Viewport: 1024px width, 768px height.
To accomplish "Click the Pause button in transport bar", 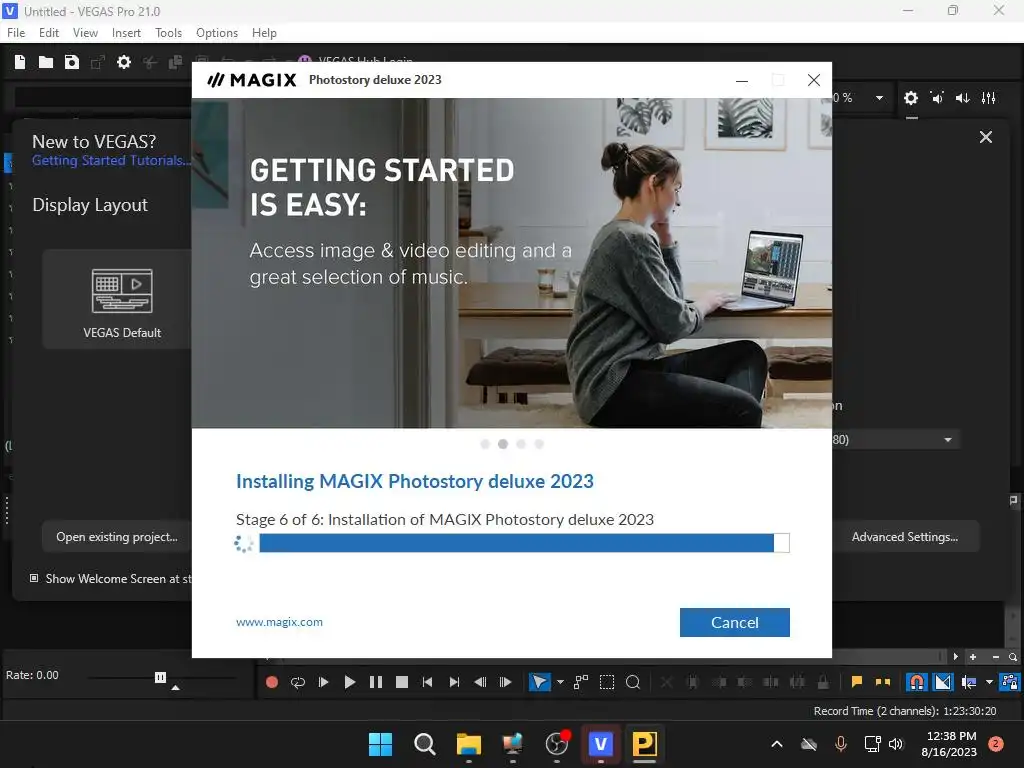I will point(376,682).
